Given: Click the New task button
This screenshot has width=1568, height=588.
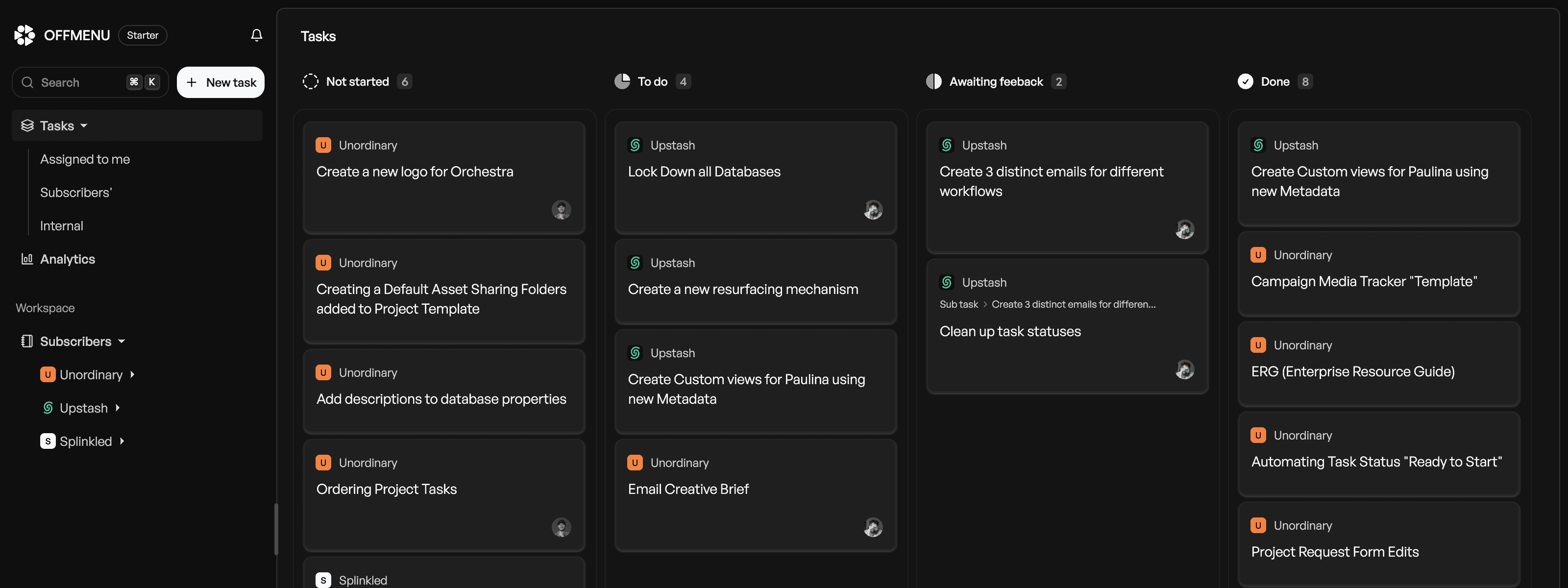Looking at the screenshot, I should [x=220, y=82].
